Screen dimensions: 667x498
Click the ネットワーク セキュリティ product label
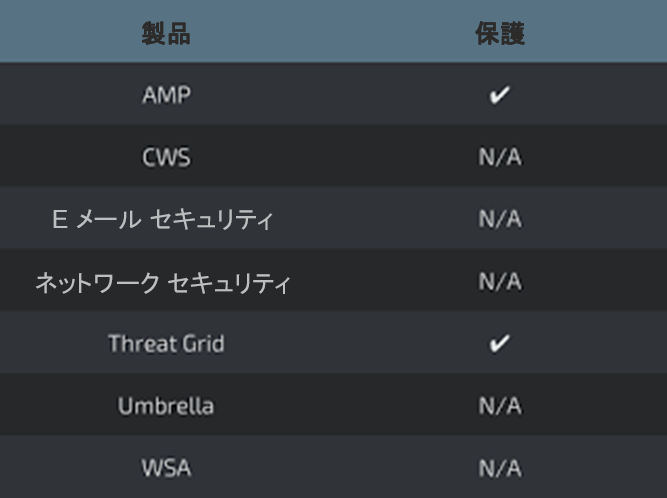click(x=162, y=283)
